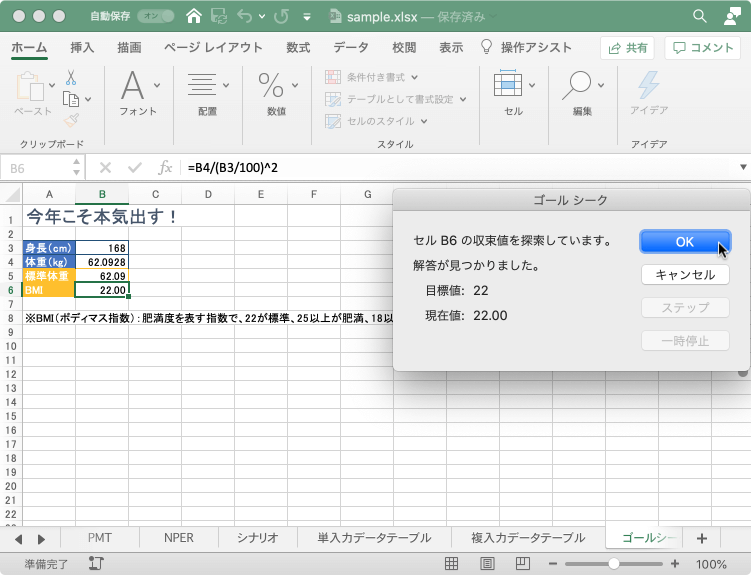Click the home icon in title bar
751x575 pixels.
194,16
